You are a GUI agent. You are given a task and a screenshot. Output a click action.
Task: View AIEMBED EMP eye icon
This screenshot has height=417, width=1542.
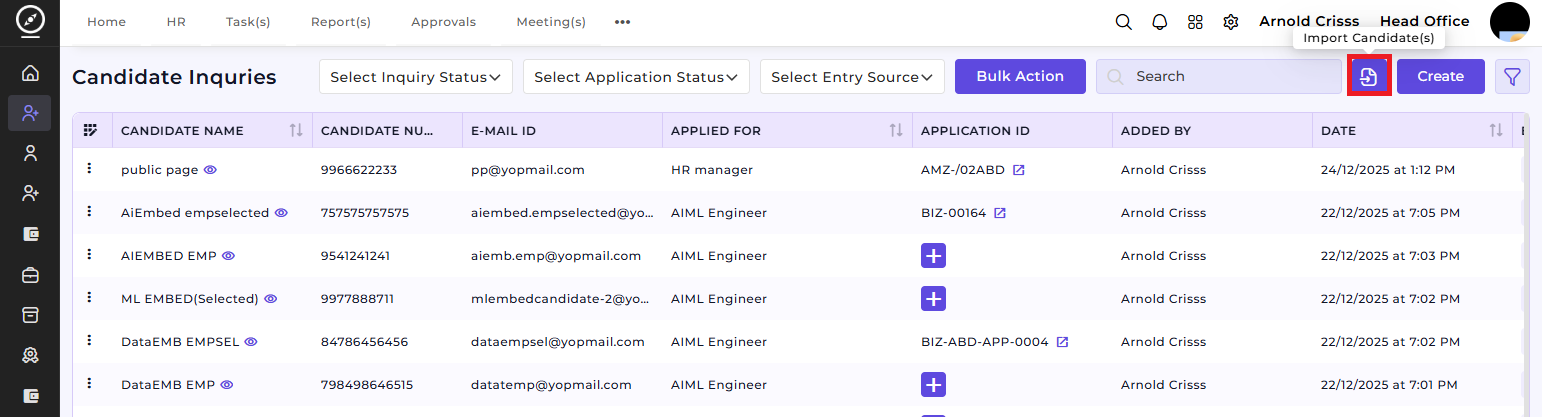point(228,256)
